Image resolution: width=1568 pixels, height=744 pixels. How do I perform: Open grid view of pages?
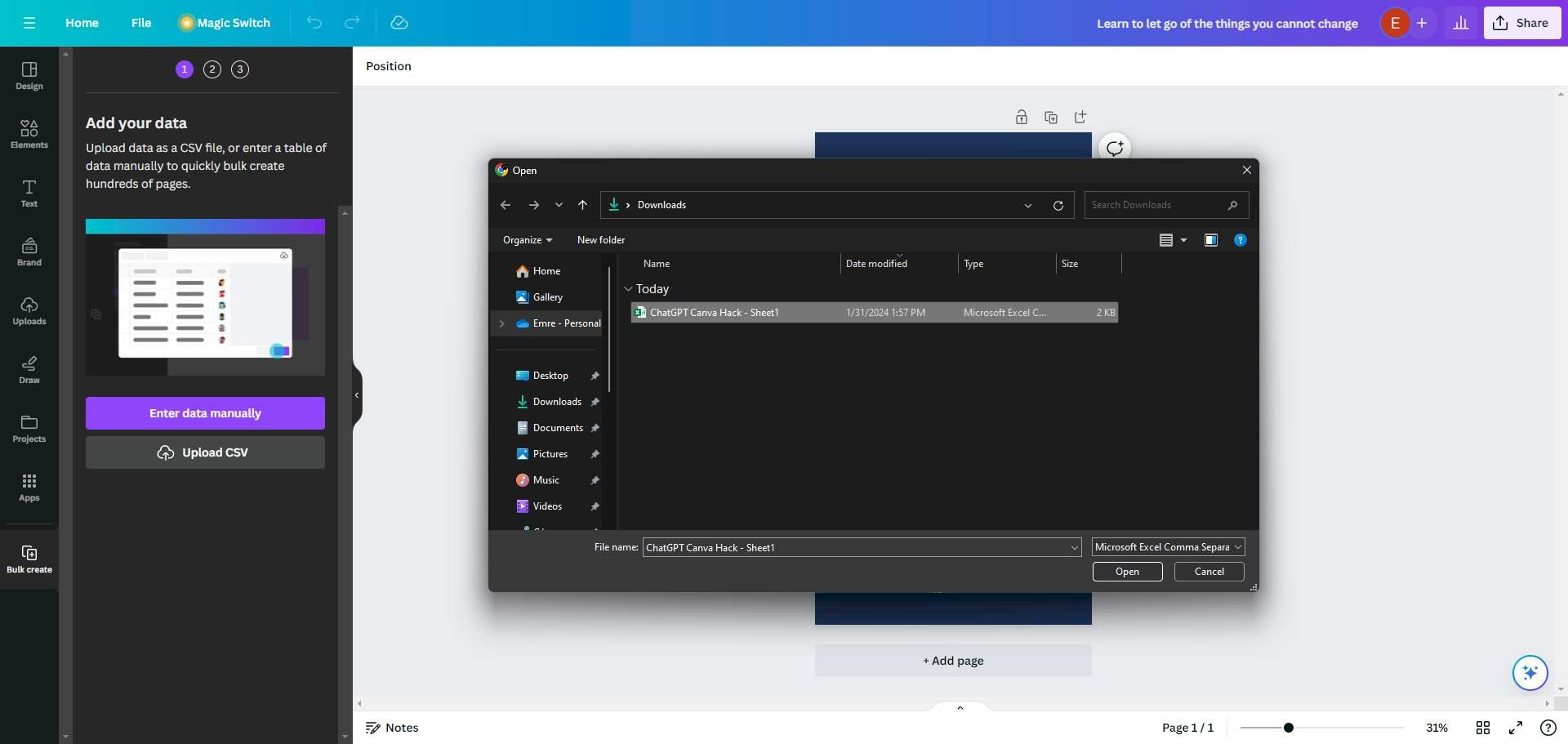pos(1483,728)
